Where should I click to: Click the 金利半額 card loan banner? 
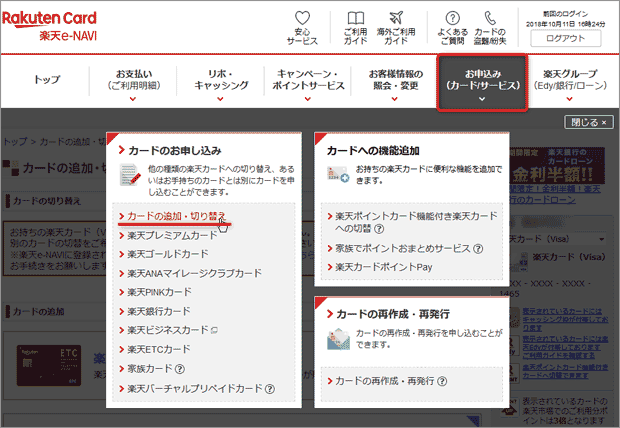[x=557, y=165]
